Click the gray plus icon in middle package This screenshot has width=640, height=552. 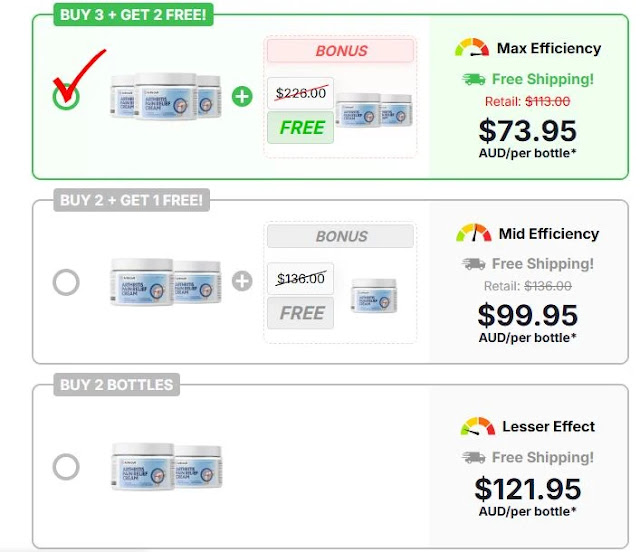[x=242, y=282]
